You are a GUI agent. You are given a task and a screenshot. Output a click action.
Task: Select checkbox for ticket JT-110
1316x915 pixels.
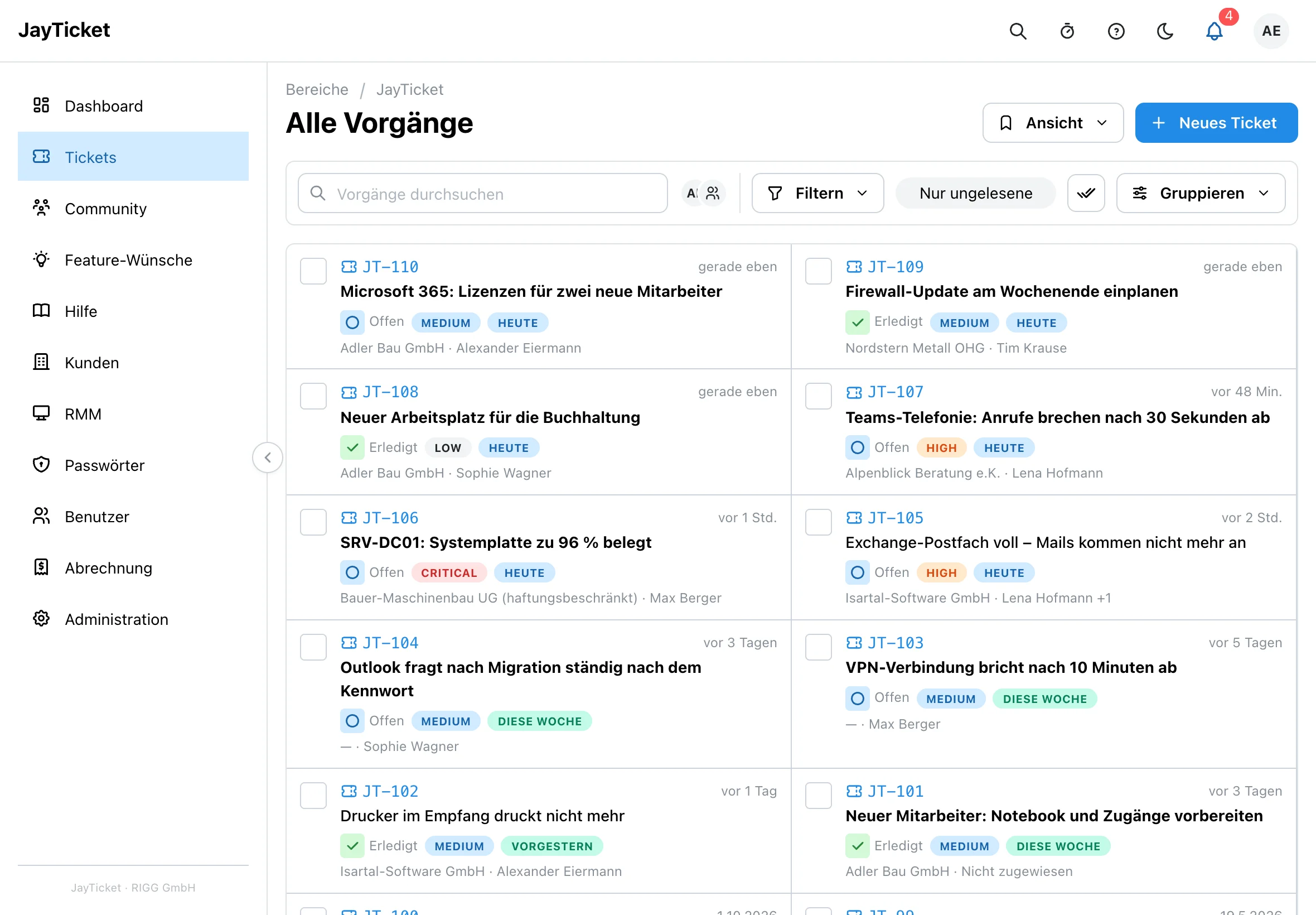click(x=313, y=271)
